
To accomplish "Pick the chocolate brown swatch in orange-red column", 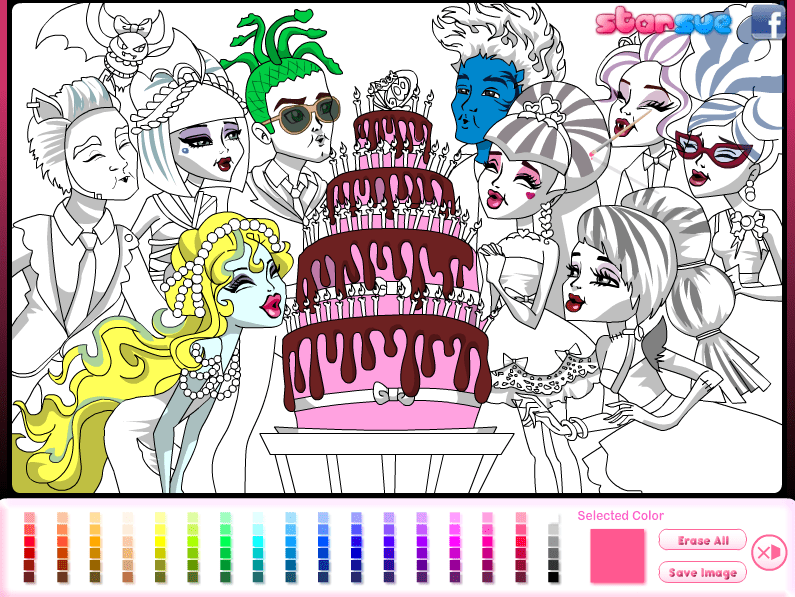I will pos(62,577).
